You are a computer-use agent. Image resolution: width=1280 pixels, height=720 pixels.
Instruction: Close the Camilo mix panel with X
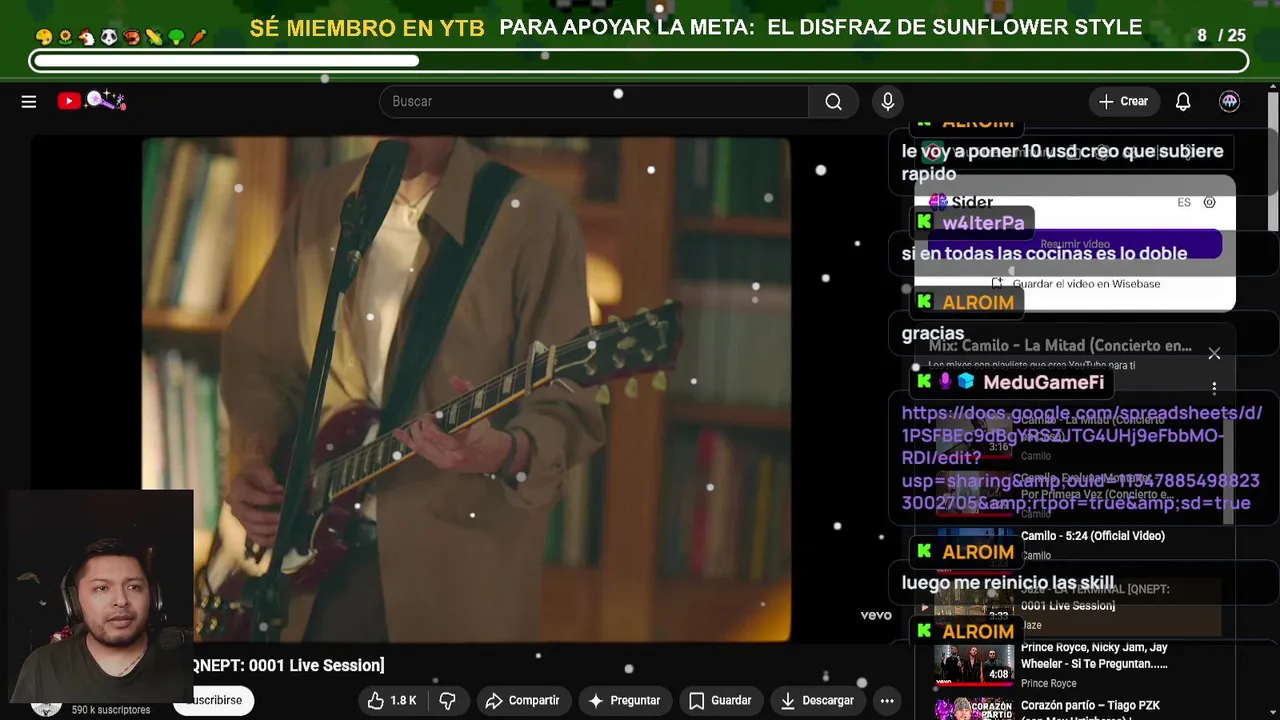1214,353
